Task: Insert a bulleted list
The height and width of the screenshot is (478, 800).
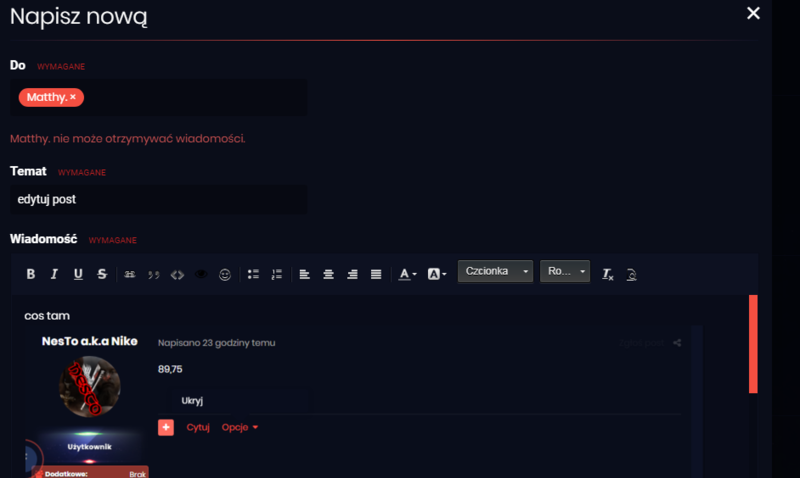Action: pos(253,274)
